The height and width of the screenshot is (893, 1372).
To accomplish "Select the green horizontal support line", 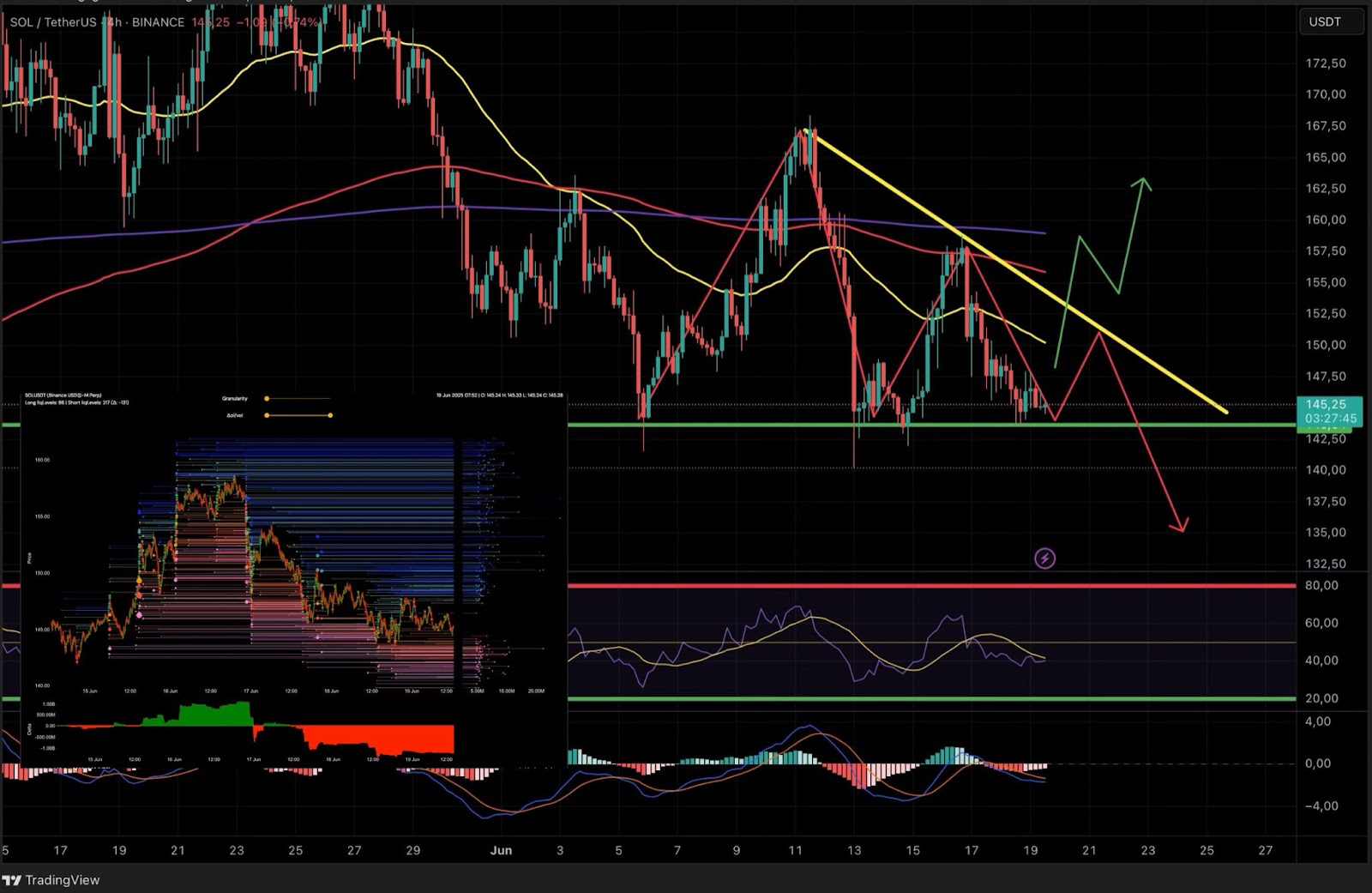I will tap(930, 425).
